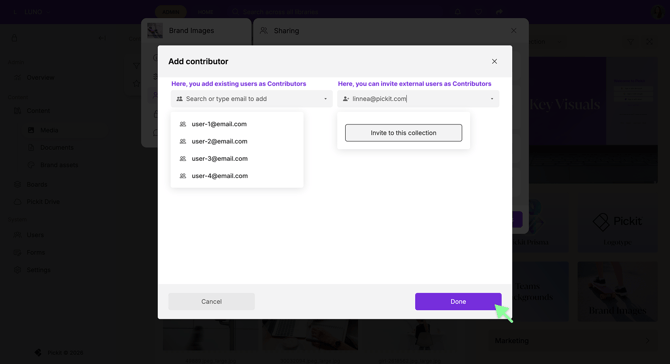The width and height of the screenshot is (670, 364).
Task: Open Forms in the sidebar
Action: (35, 252)
